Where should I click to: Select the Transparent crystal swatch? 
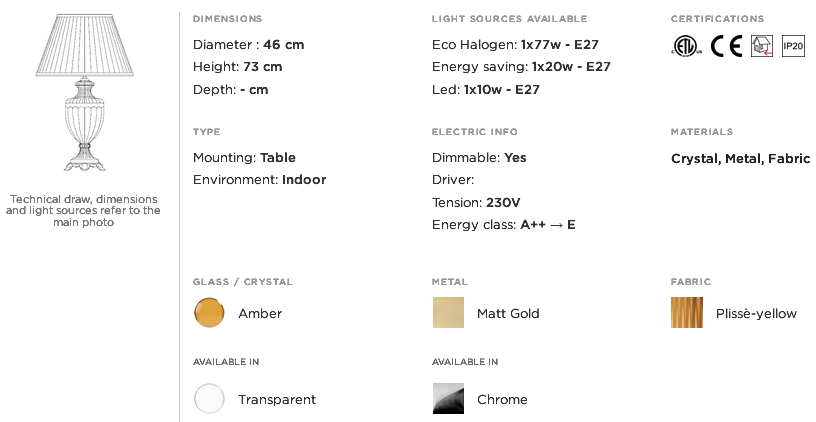tap(209, 399)
